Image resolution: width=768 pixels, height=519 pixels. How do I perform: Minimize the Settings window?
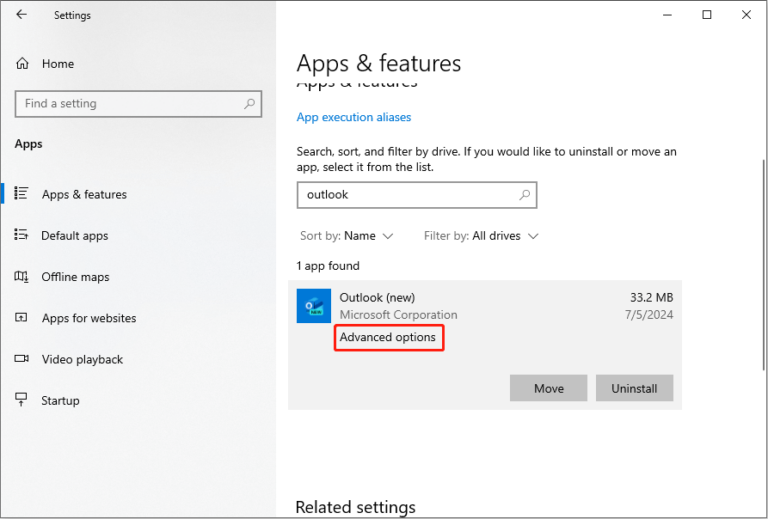(x=667, y=15)
